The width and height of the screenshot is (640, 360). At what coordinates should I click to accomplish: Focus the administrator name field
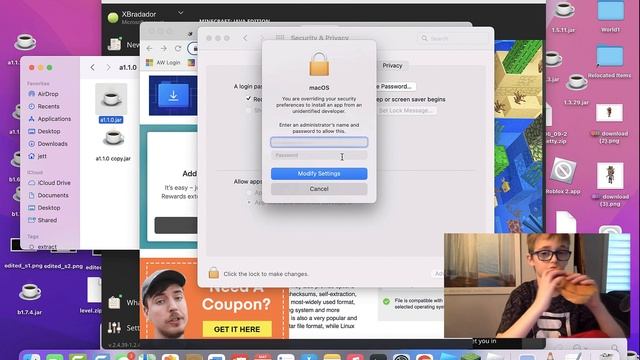click(x=319, y=142)
